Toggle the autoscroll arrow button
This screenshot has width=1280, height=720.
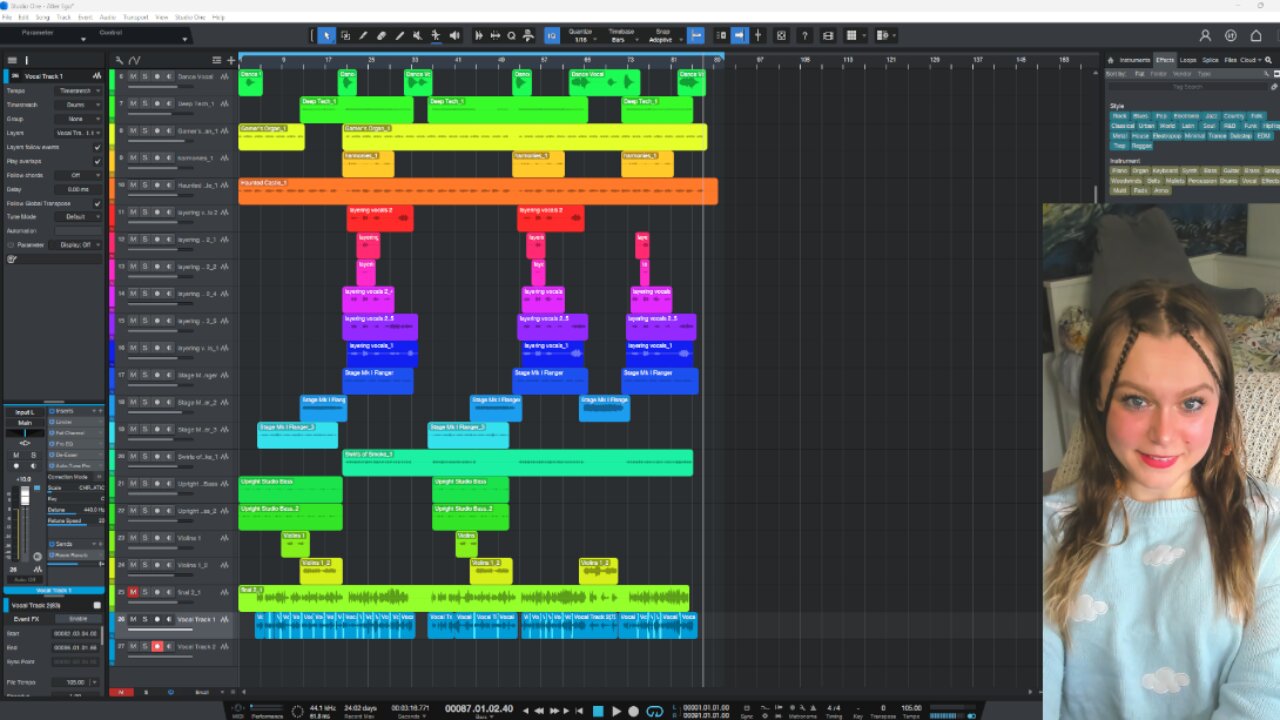coord(739,36)
